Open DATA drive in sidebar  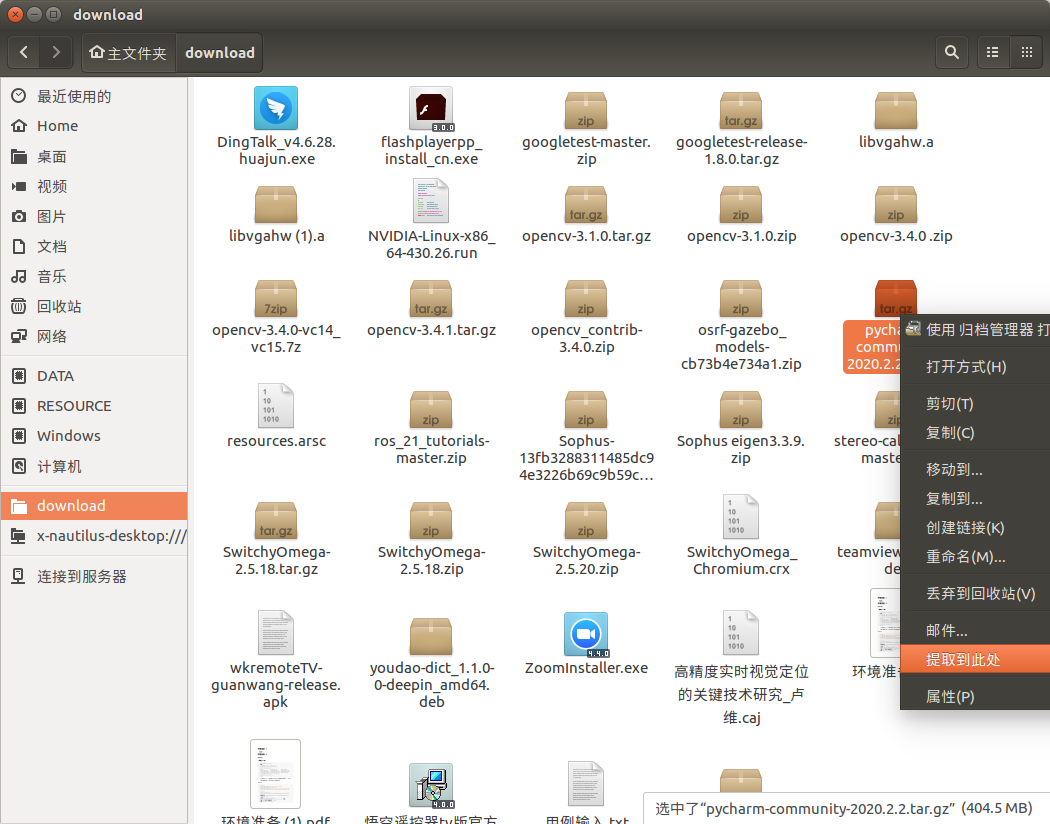94,376
